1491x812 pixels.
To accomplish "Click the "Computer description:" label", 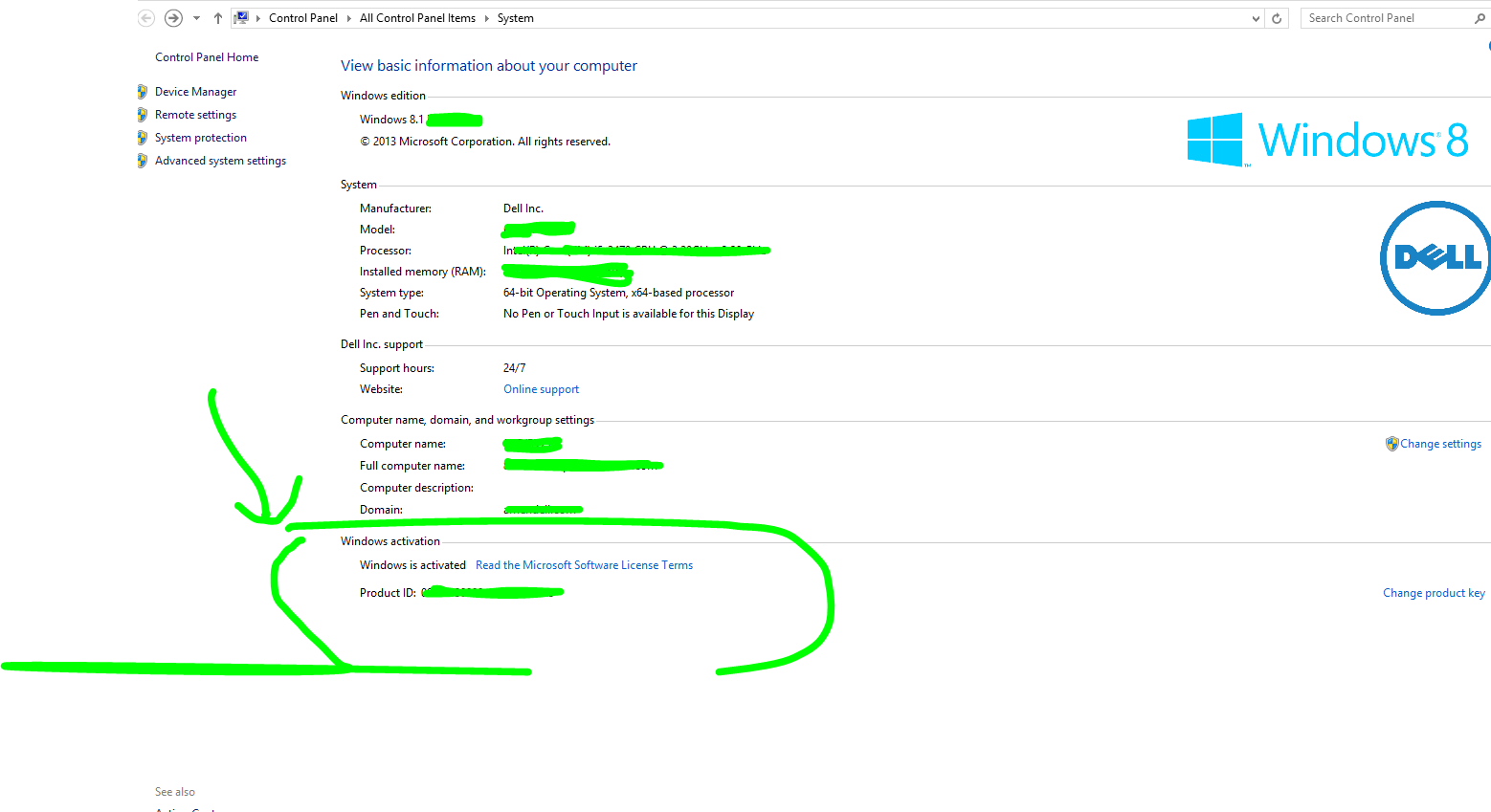I will pos(416,488).
